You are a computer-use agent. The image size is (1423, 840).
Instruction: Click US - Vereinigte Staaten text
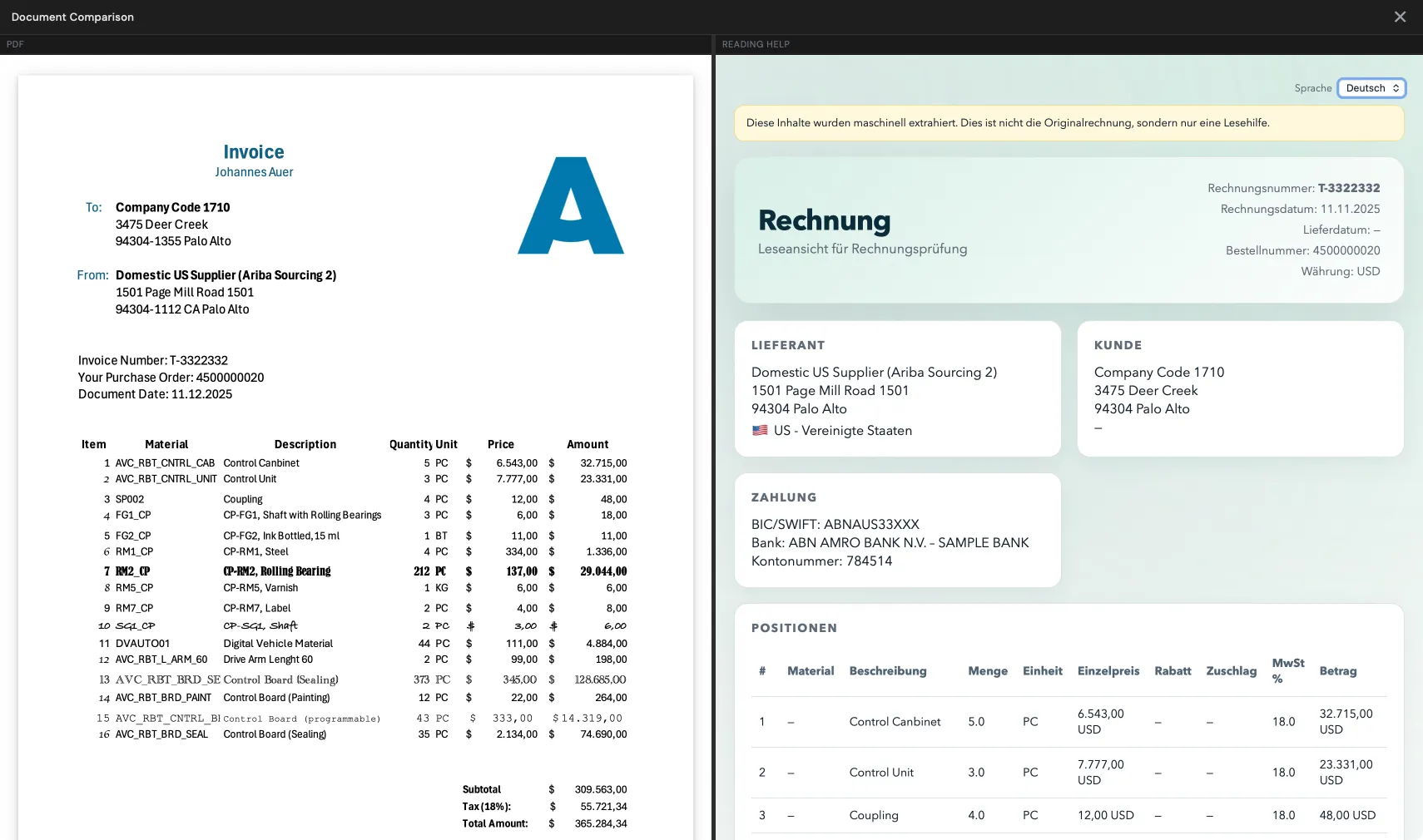click(842, 431)
